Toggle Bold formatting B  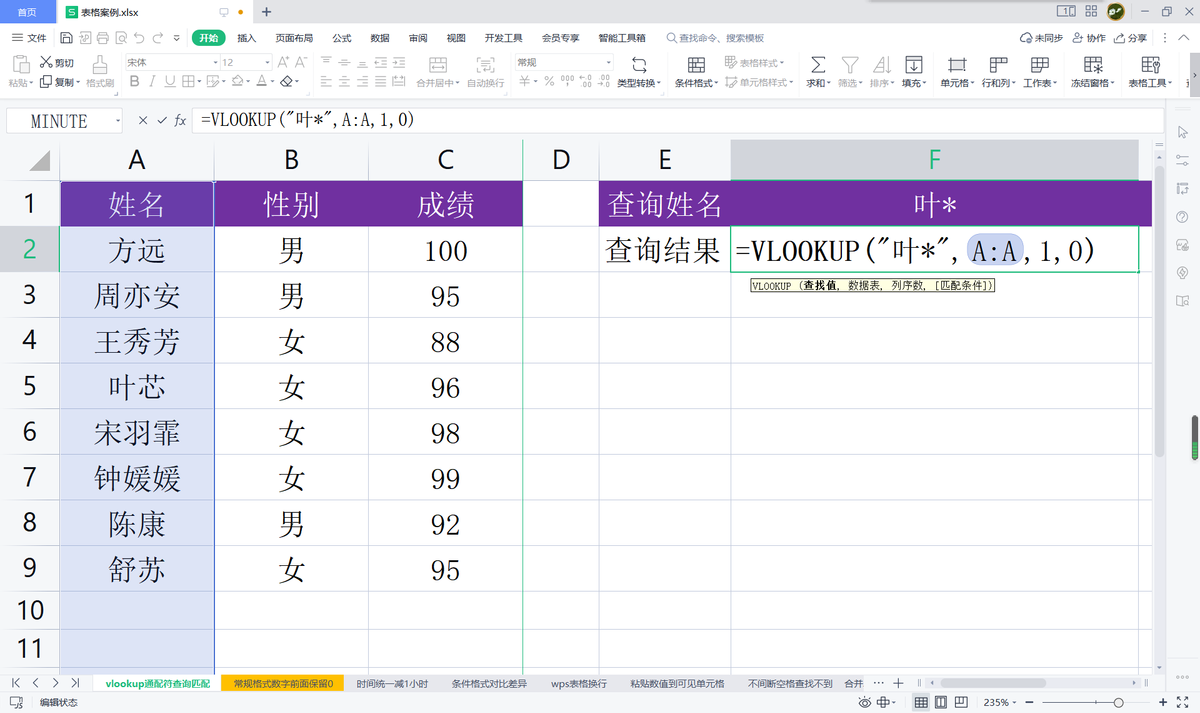(134, 81)
